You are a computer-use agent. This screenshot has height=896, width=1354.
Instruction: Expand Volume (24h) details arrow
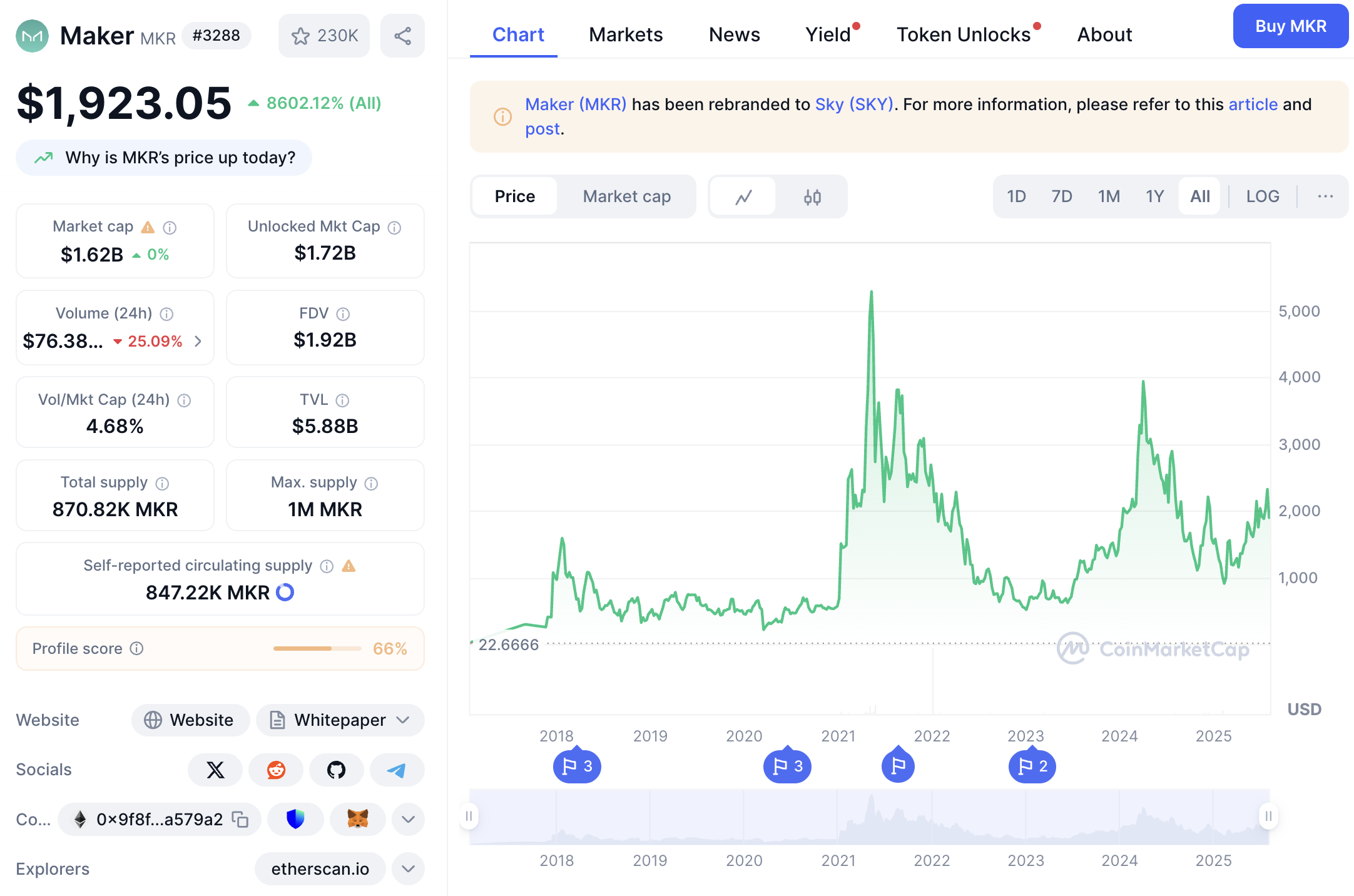[x=198, y=341]
